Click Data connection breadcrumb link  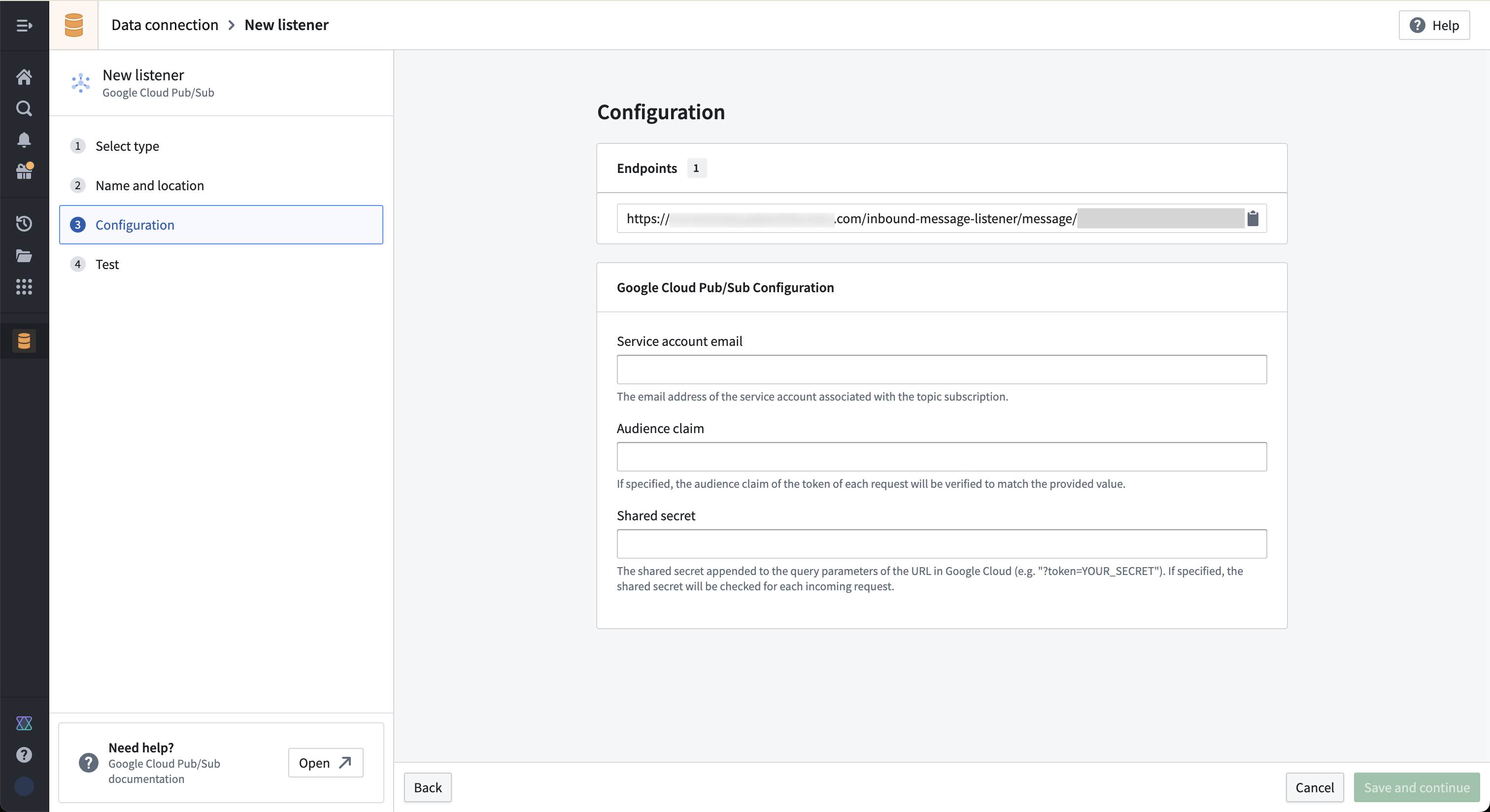tap(165, 25)
